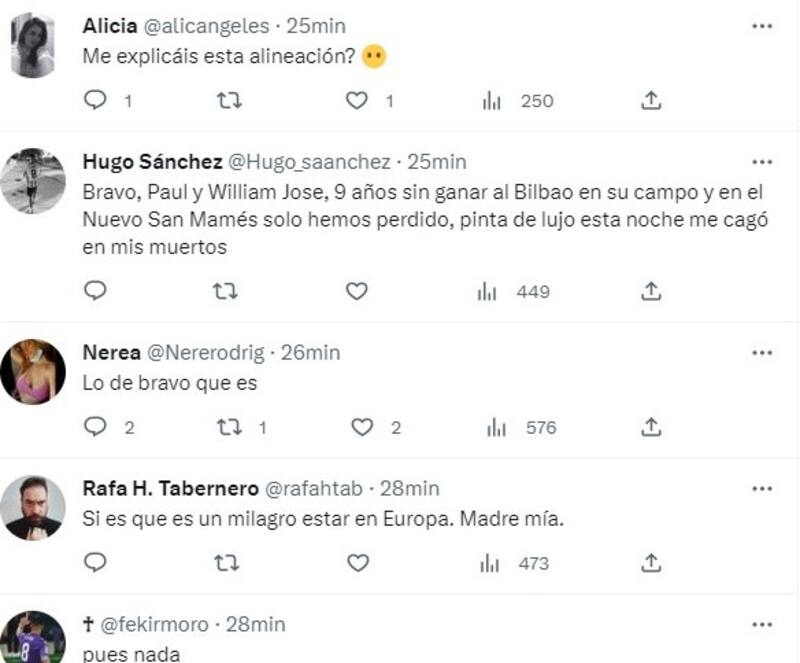Share Rafa H. Tabernero's tweet
Image resolution: width=800 pixels, height=663 pixels.
651,563
